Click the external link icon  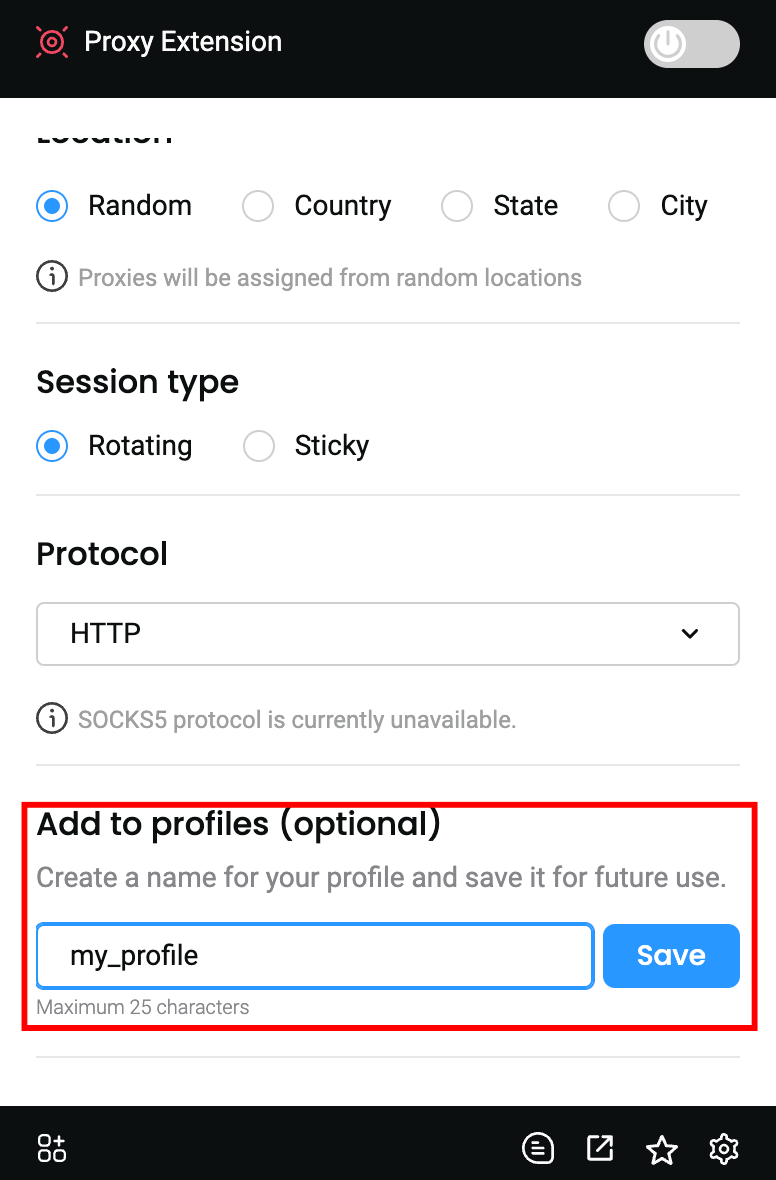[600, 1147]
